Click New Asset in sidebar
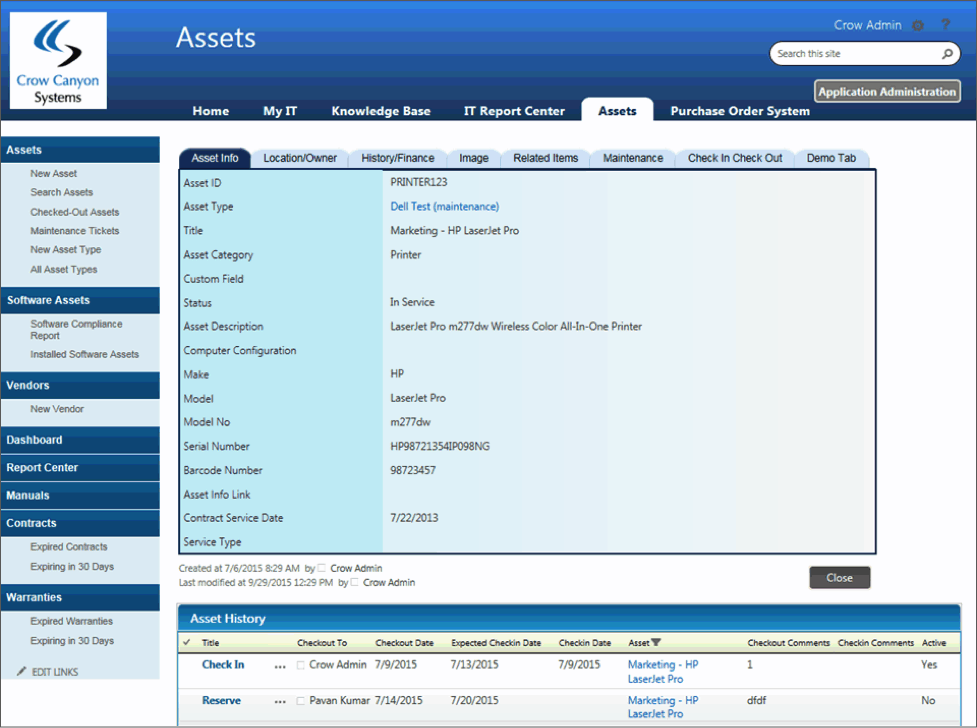Screen dimensions: 977x728 (x=54, y=173)
